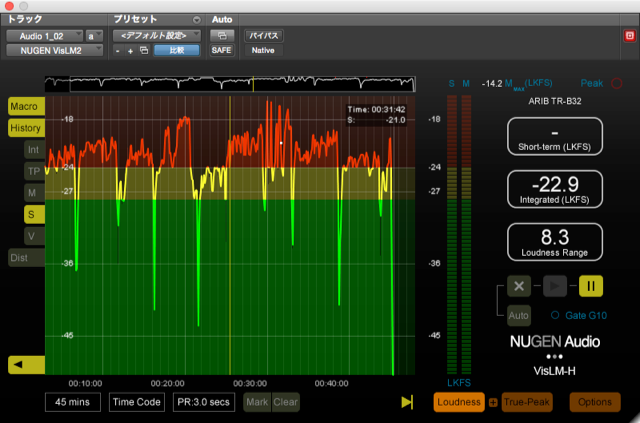The height and width of the screenshot is (423, 640).
Task: Click the S level meter bar
Action: [x=452, y=235]
